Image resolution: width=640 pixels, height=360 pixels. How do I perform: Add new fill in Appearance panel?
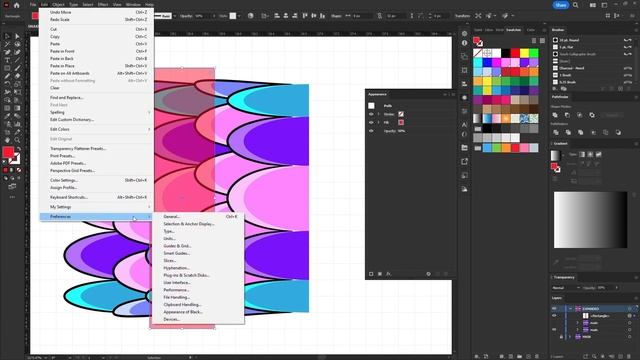(380, 274)
